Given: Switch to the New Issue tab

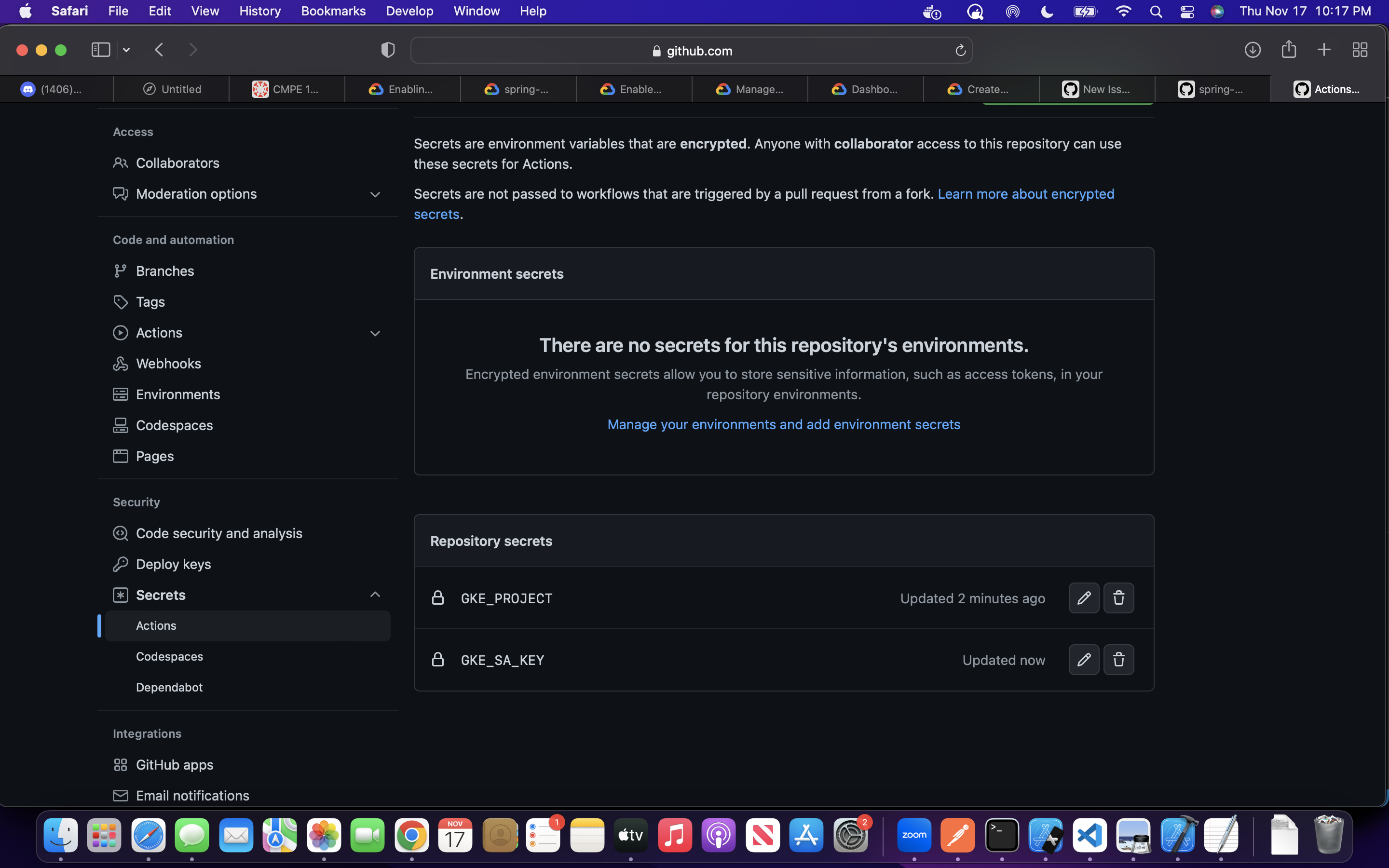Looking at the screenshot, I should tap(1096, 89).
